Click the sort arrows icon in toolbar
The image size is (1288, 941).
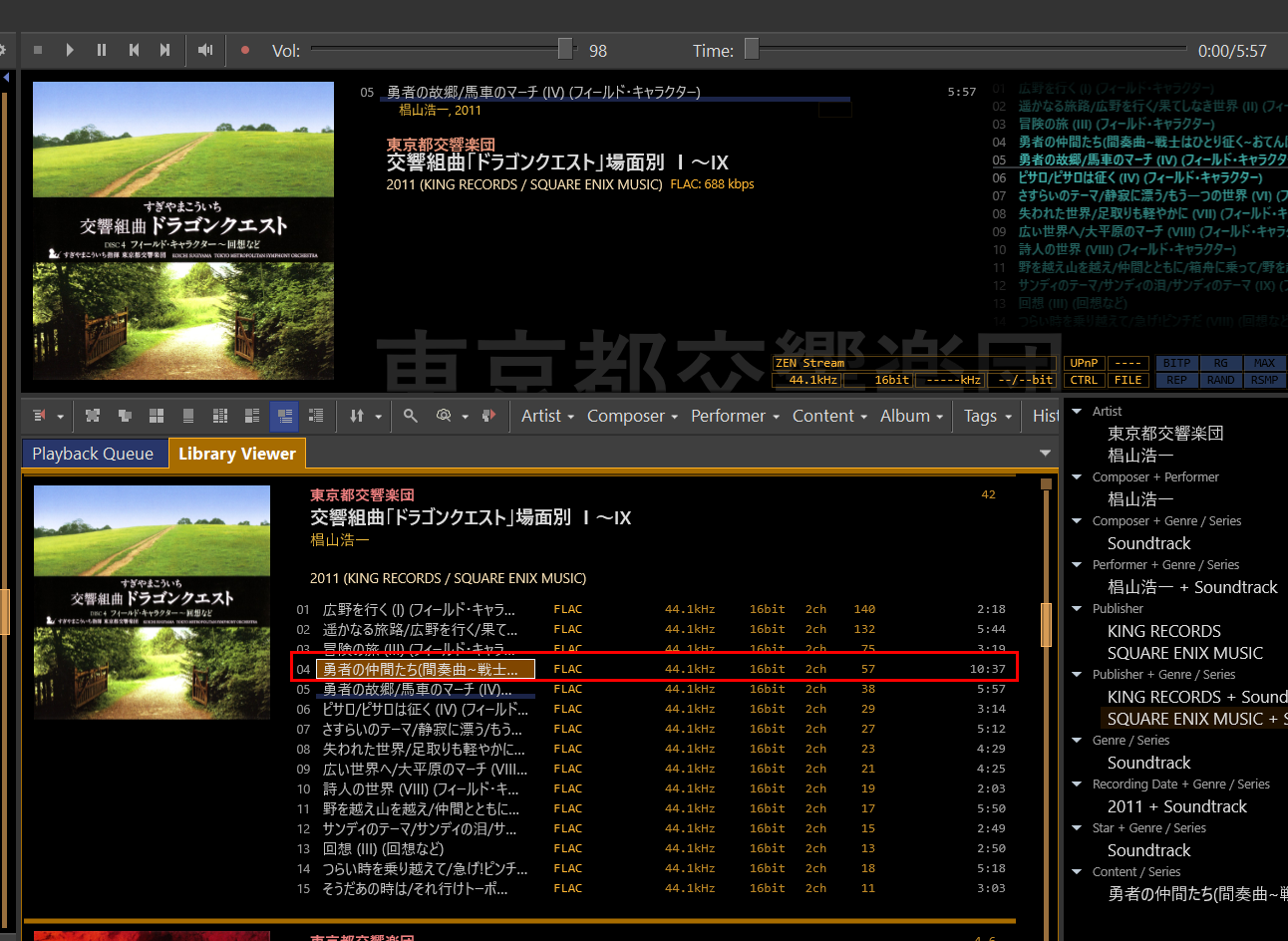click(x=357, y=416)
